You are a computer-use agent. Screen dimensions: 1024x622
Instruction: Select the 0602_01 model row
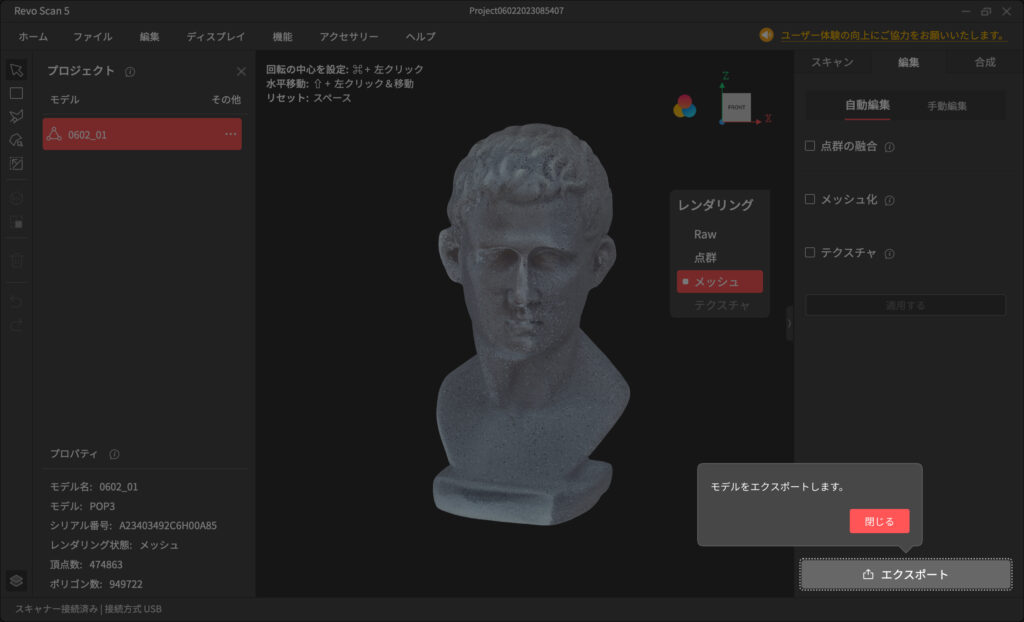[x=142, y=134]
